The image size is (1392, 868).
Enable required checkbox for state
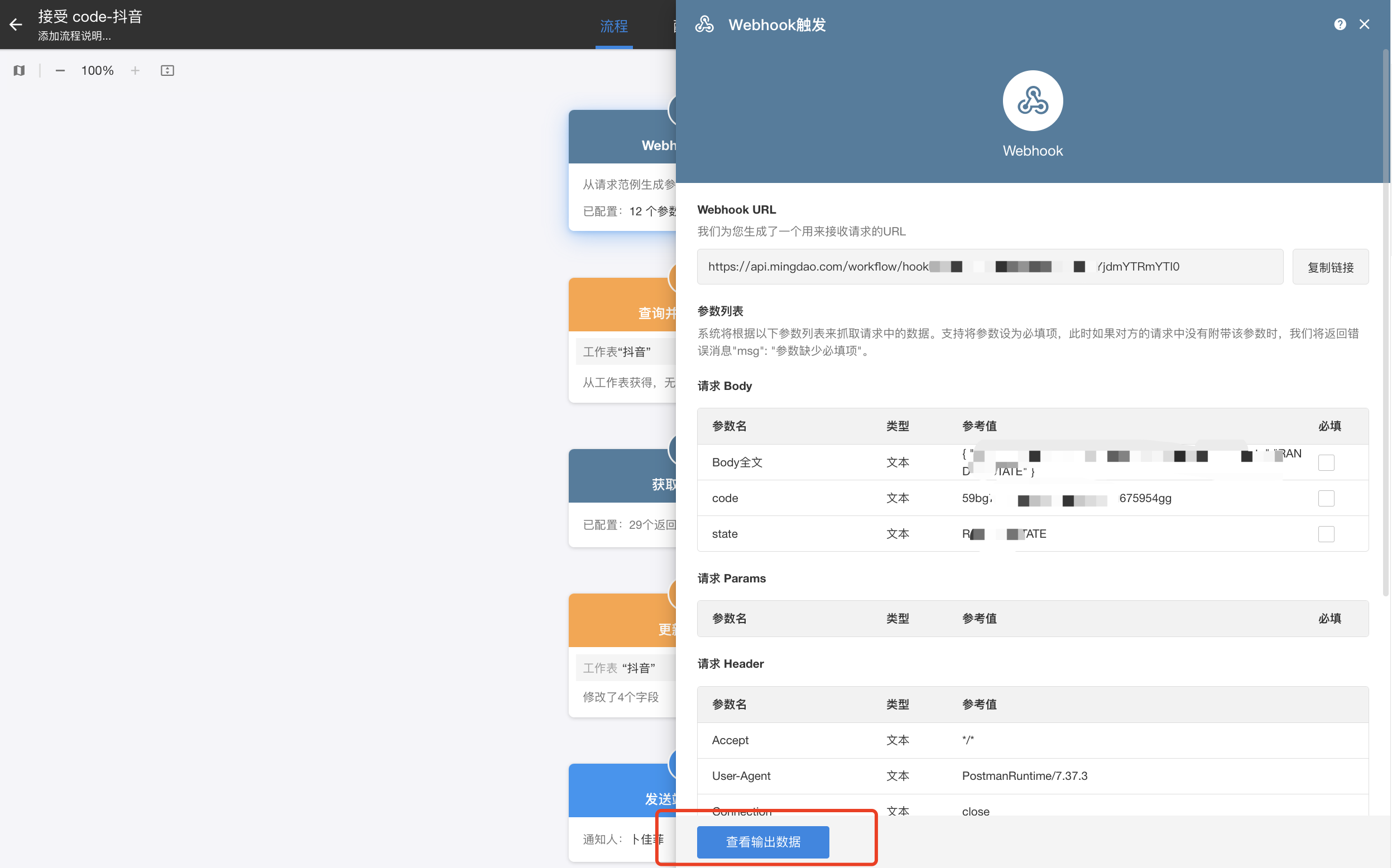click(x=1326, y=534)
